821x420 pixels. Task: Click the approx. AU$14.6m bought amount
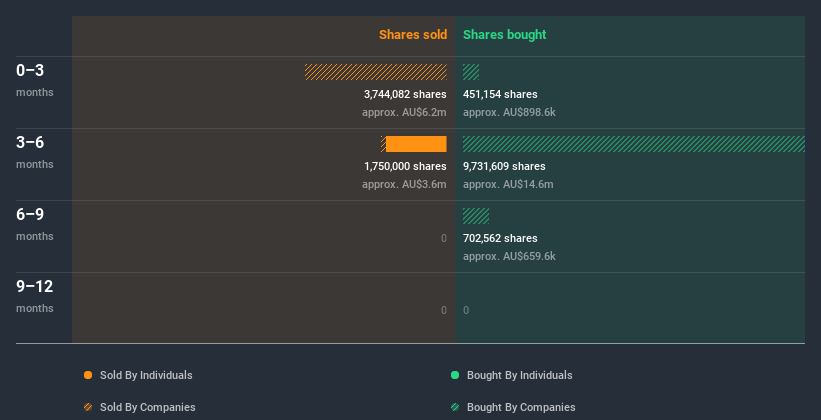pyautogui.click(x=508, y=184)
